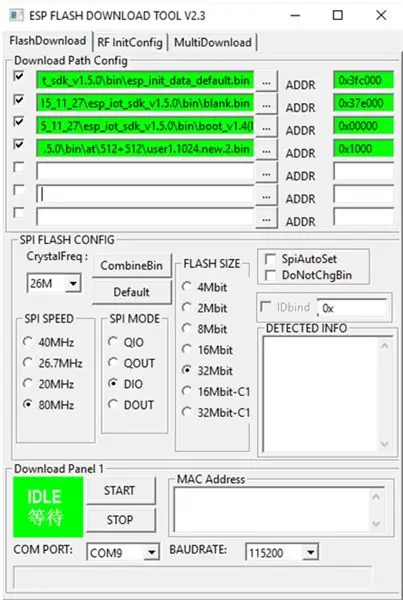
Task: Browse for file in blank.bin row
Action: [x=266, y=104]
